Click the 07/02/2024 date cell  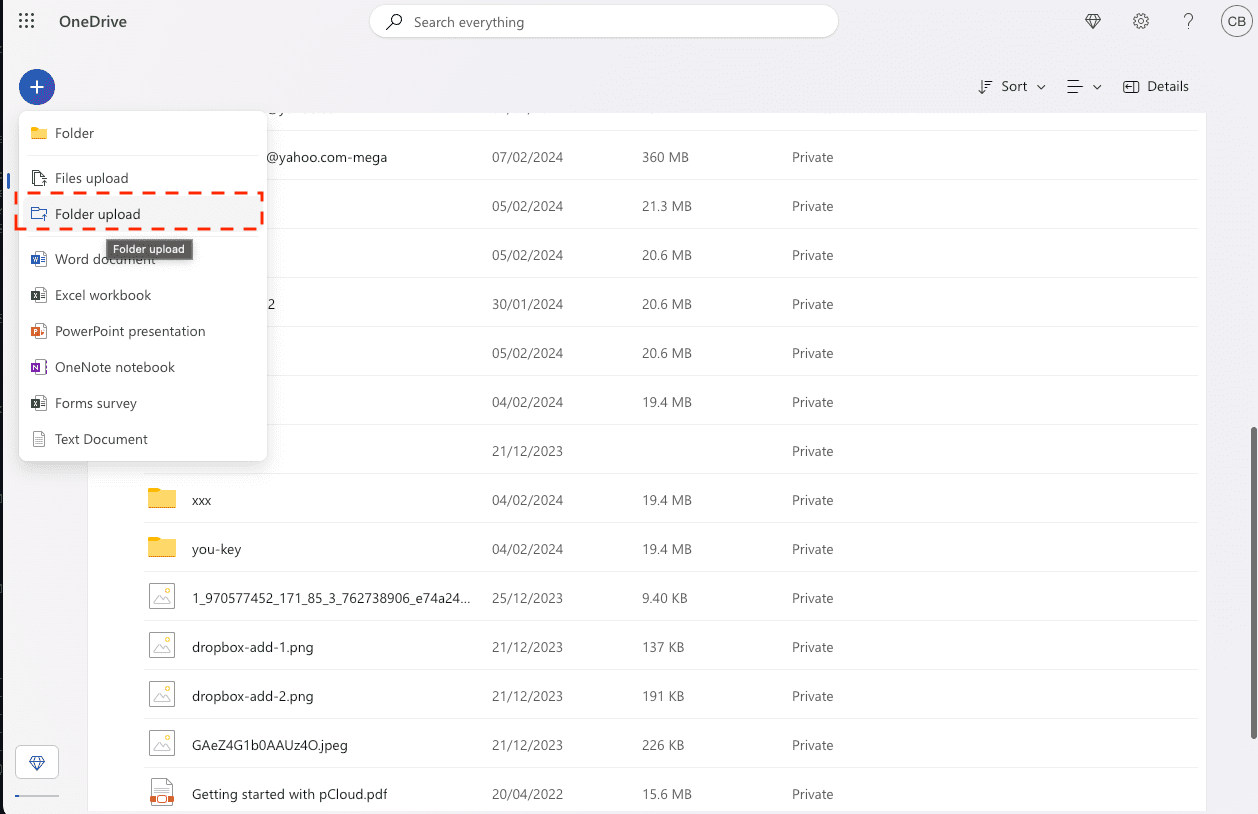point(528,157)
